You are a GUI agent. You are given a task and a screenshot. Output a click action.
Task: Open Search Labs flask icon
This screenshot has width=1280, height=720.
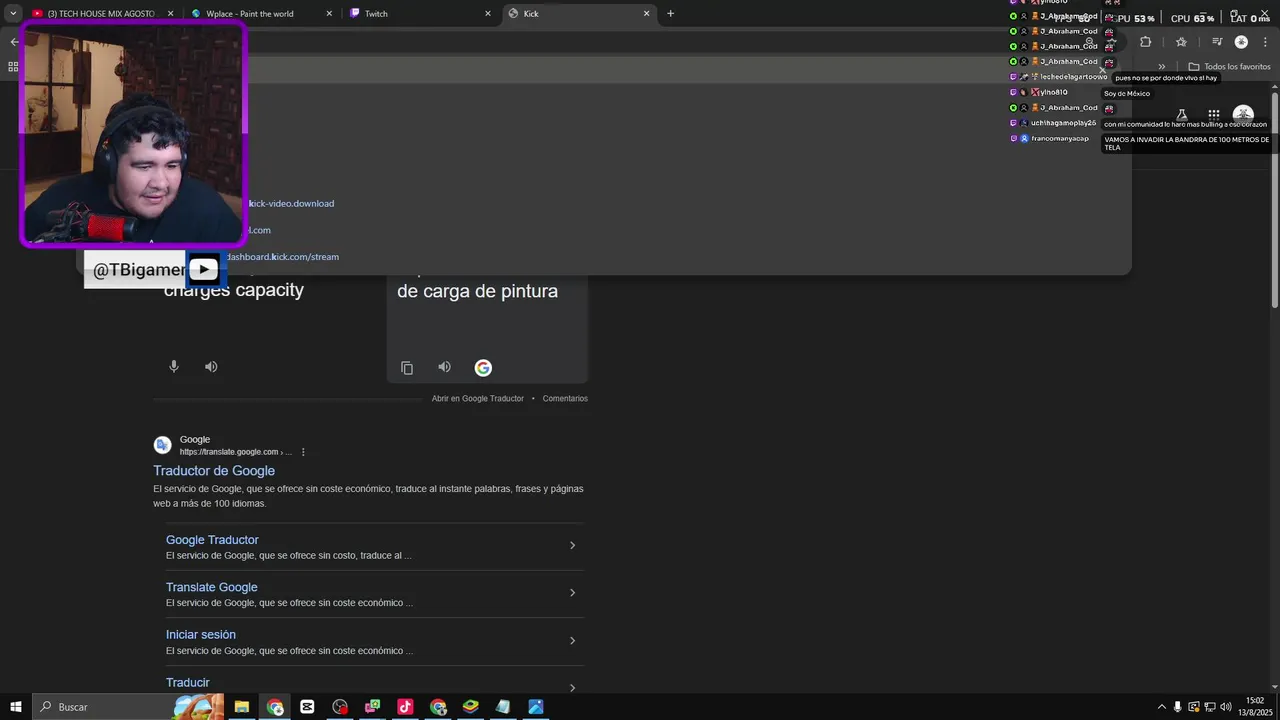click(1182, 115)
